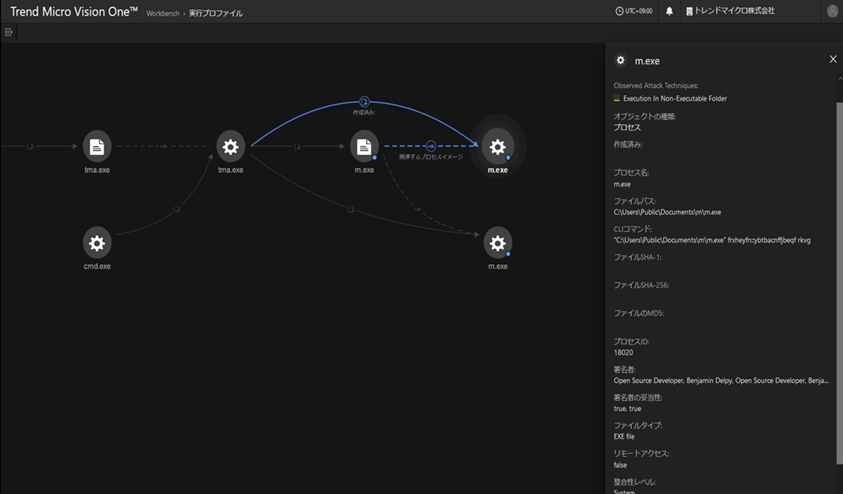
Task: Close the m.exe details panel
Action: 833,59
